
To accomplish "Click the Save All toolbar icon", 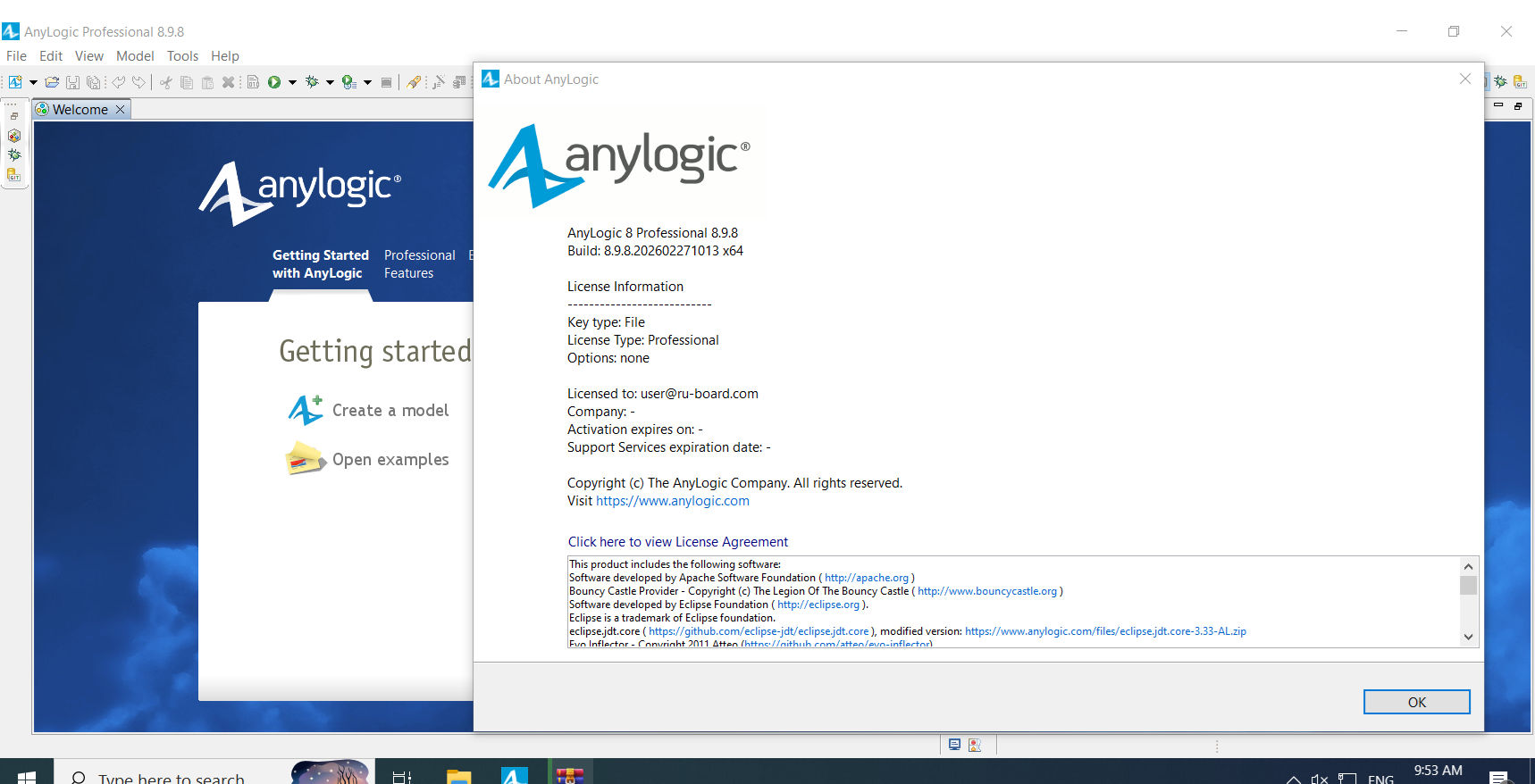I will [93, 82].
